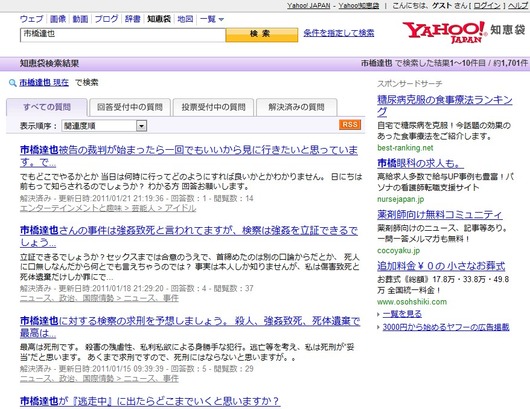This screenshot has width=530, height=409.
Task: Click the magnifier icon beside 市橋達也 現在
Action: 13,83
